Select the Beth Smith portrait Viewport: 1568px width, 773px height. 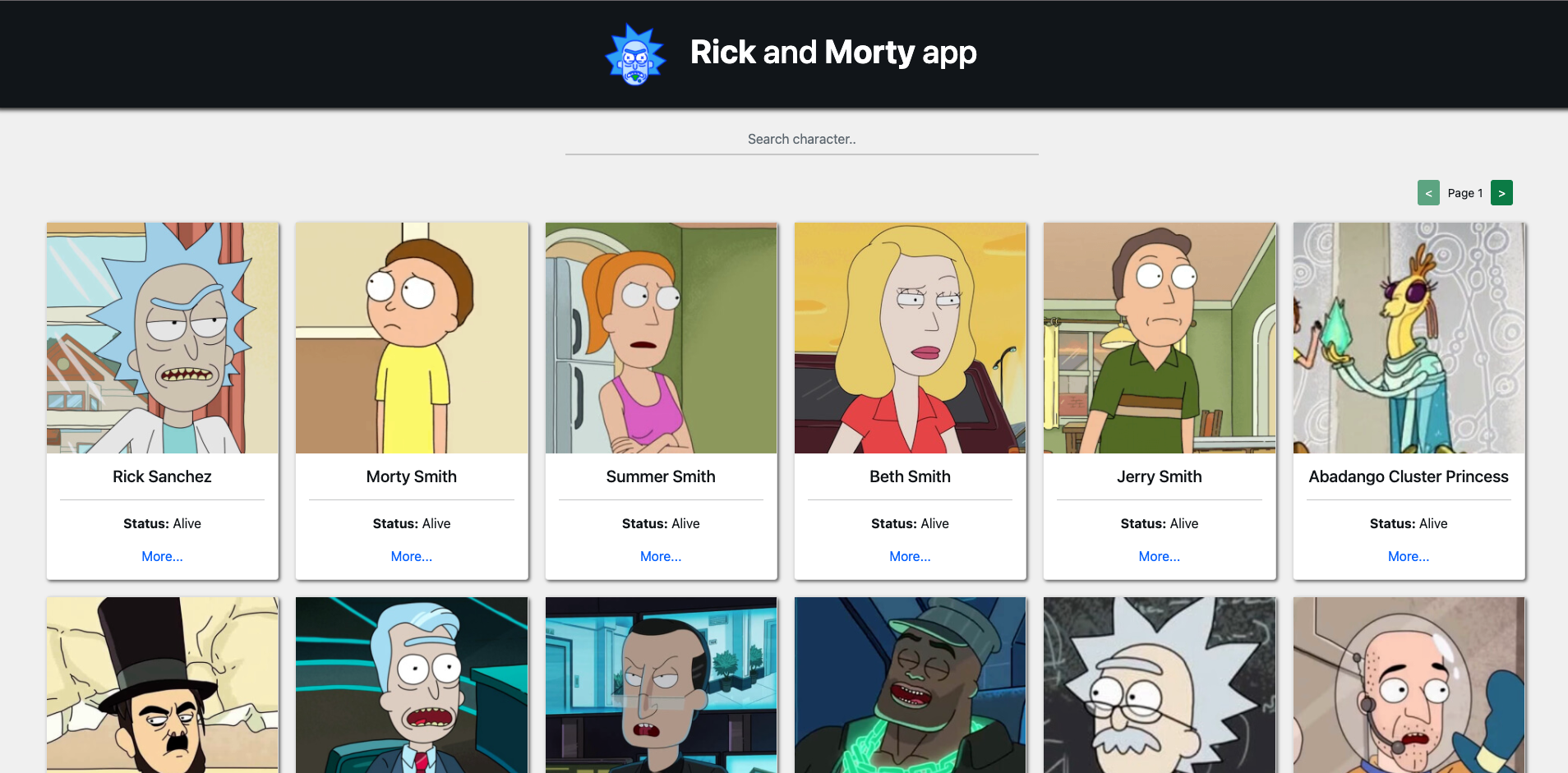click(x=910, y=338)
